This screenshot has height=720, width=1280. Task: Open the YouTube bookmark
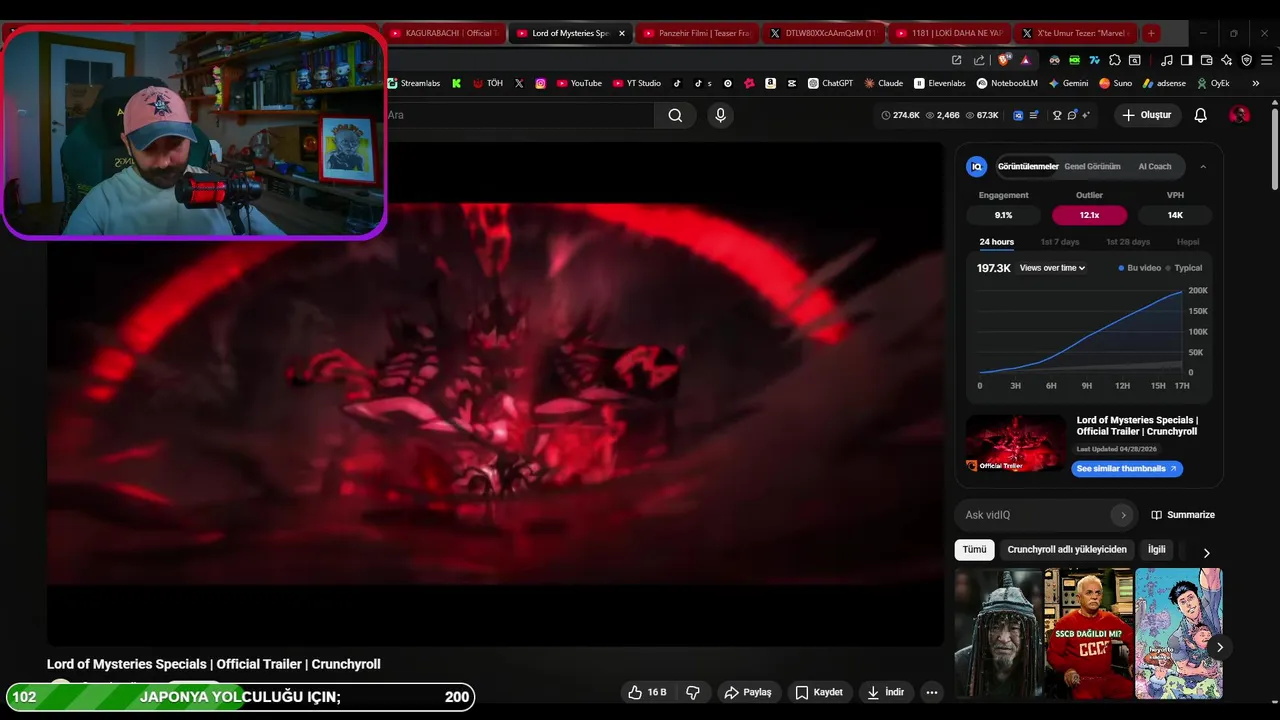pyautogui.click(x=579, y=83)
